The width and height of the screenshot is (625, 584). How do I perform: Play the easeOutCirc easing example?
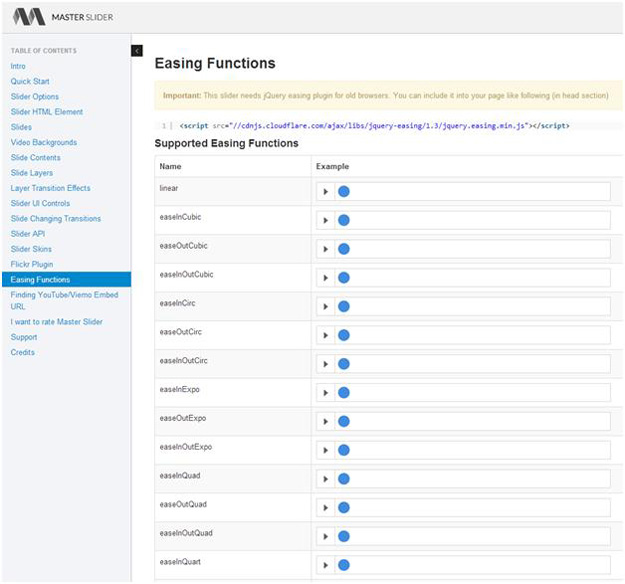click(326, 335)
